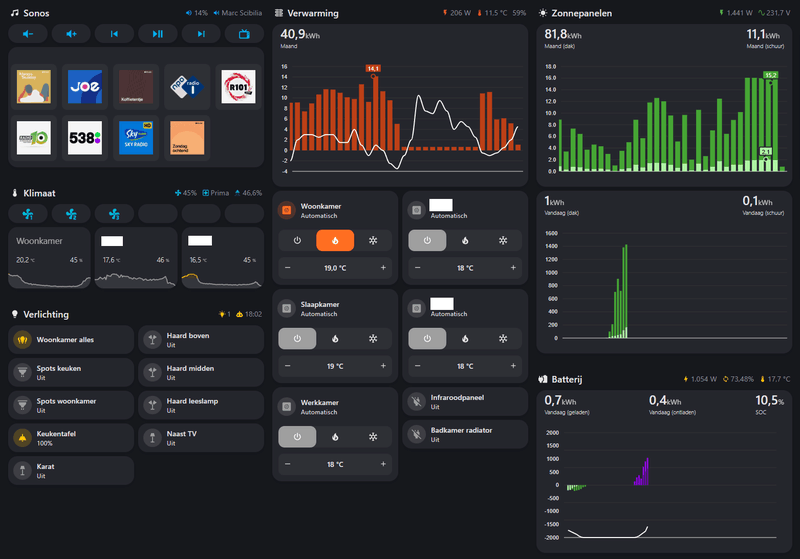The width and height of the screenshot is (800, 559).
Task: Turn off the Slaapkamer thermostat
Action: tap(297, 339)
